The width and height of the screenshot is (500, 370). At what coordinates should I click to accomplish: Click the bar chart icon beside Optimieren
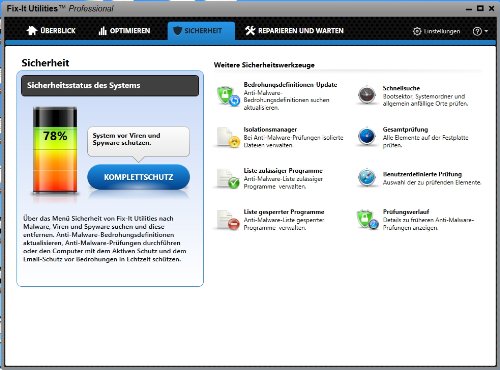102,31
